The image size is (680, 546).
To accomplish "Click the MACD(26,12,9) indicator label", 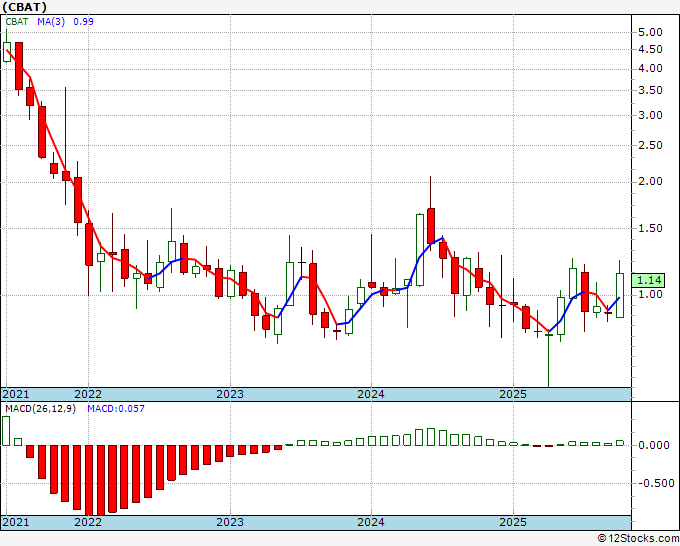I will pyautogui.click(x=40, y=409).
